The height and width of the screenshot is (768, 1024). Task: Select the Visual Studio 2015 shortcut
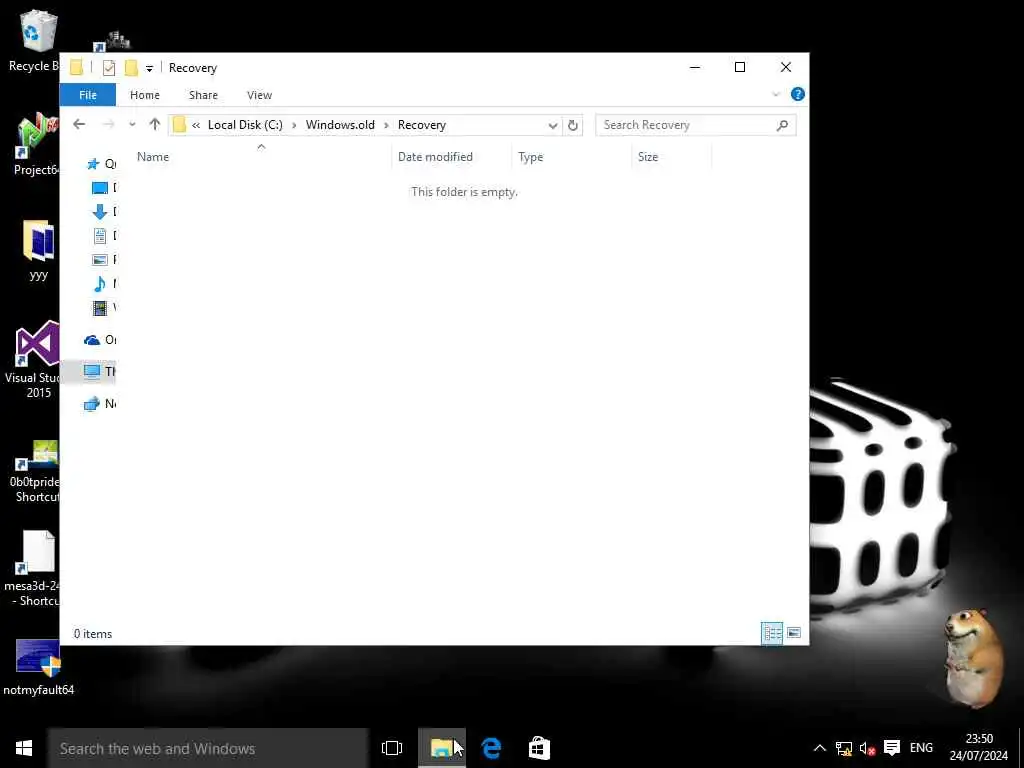click(x=37, y=360)
